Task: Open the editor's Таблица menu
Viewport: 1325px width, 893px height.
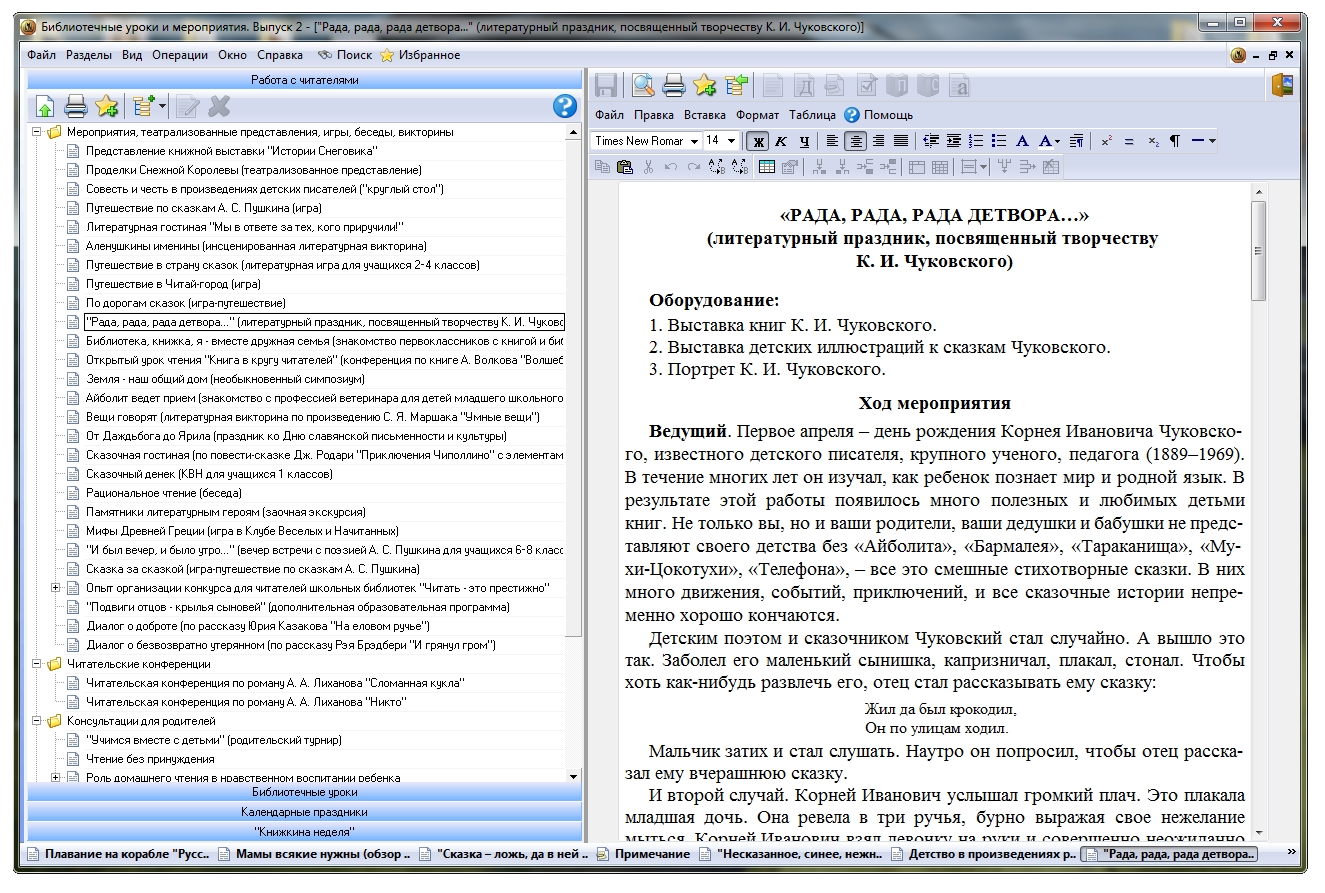Action: coord(812,115)
